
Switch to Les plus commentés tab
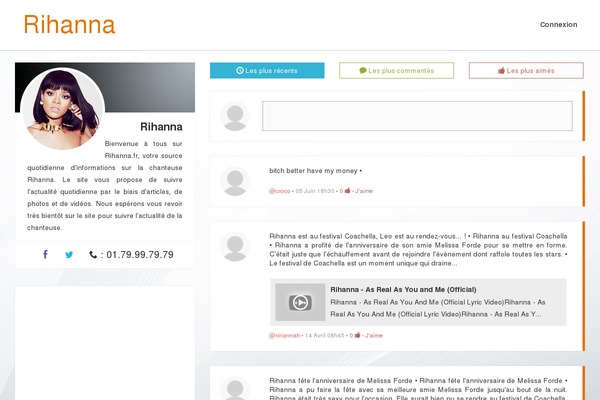pos(396,70)
